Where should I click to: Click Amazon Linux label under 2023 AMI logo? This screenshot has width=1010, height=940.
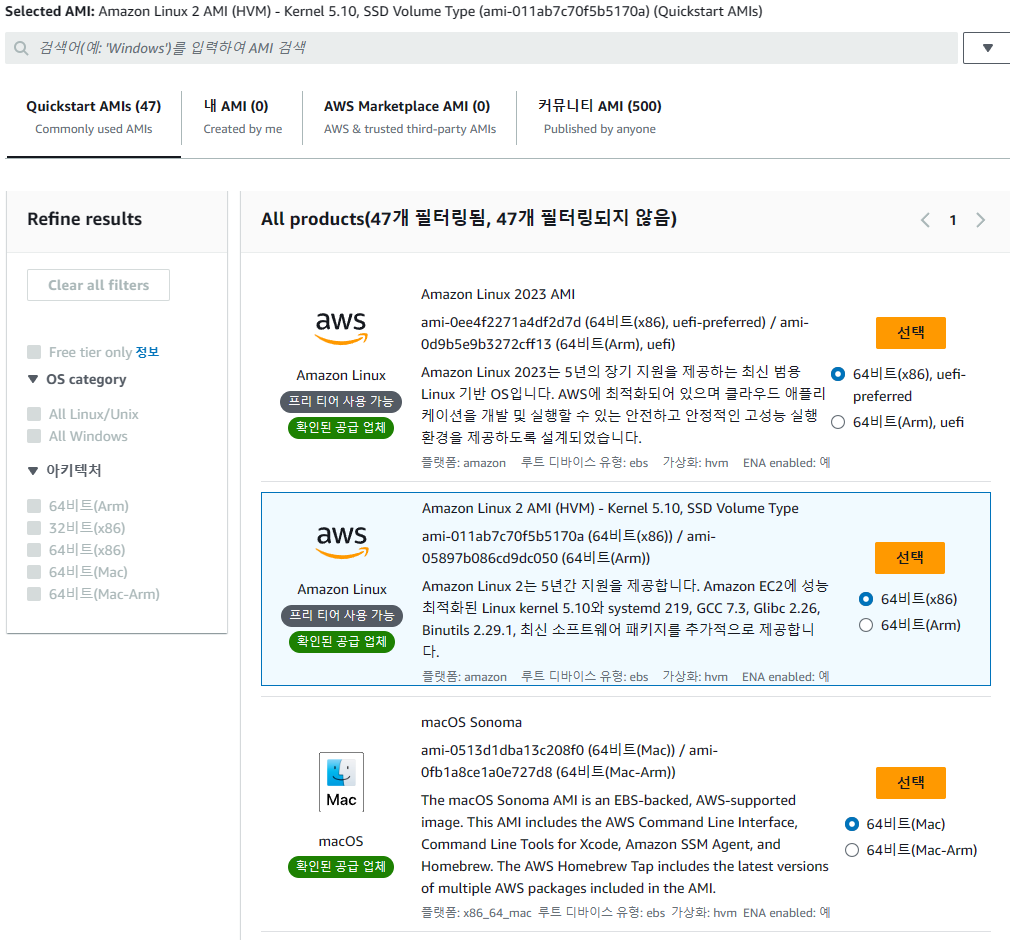click(341, 375)
